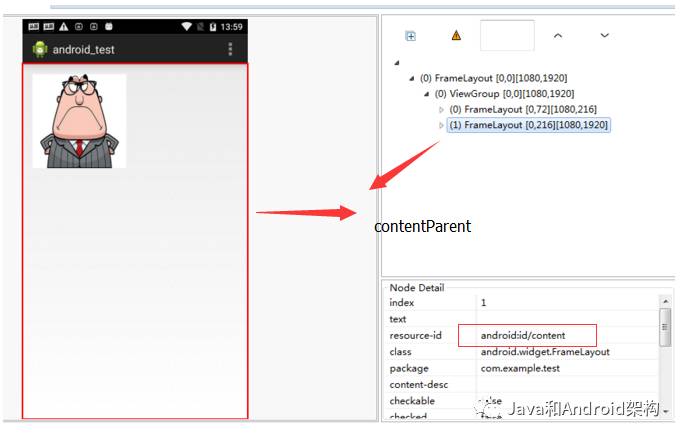Click the android app launcher icon in phone
The height and width of the screenshot is (438, 681).
[40, 50]
